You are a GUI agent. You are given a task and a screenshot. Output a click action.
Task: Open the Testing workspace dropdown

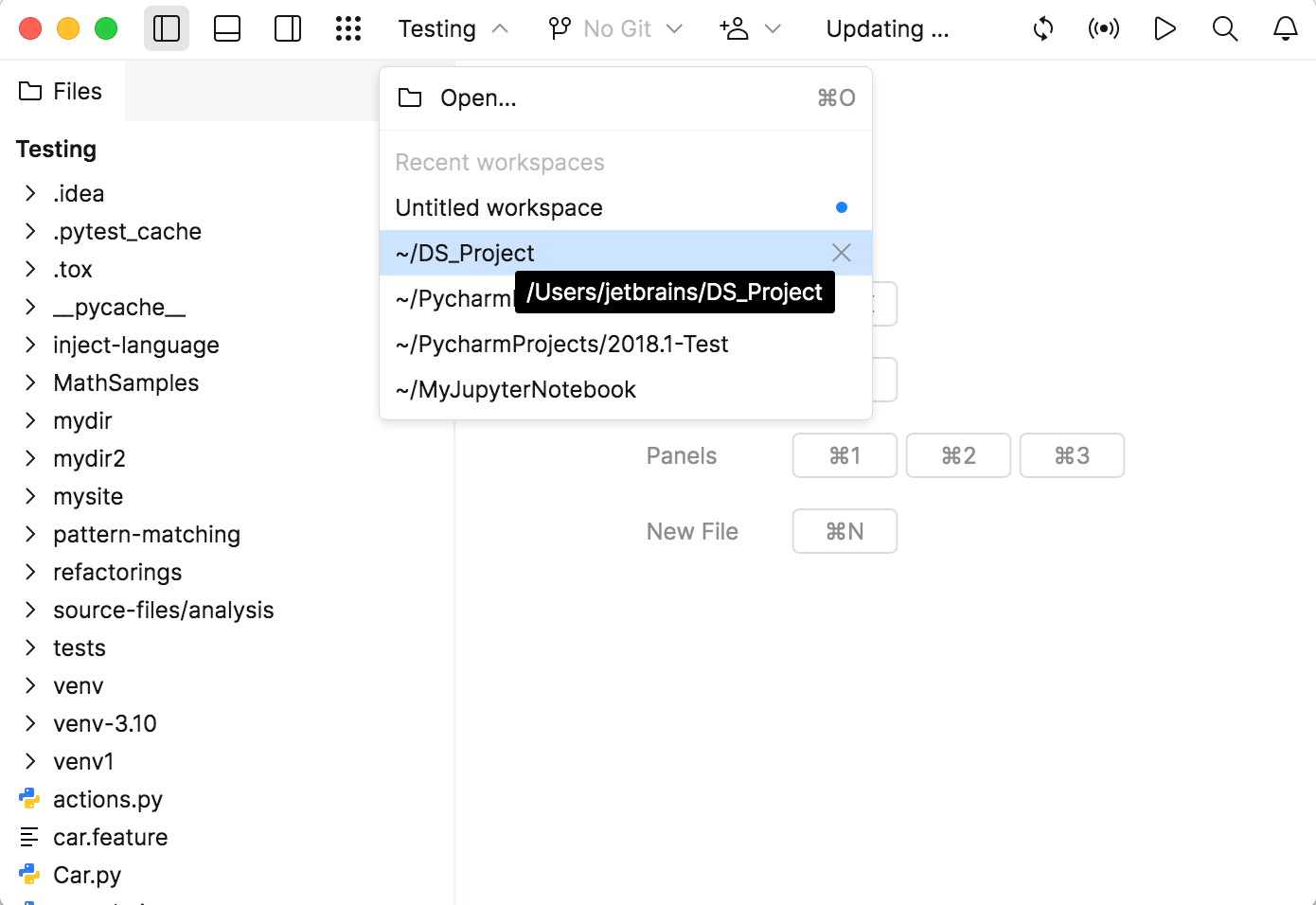[x=453, y=28]
